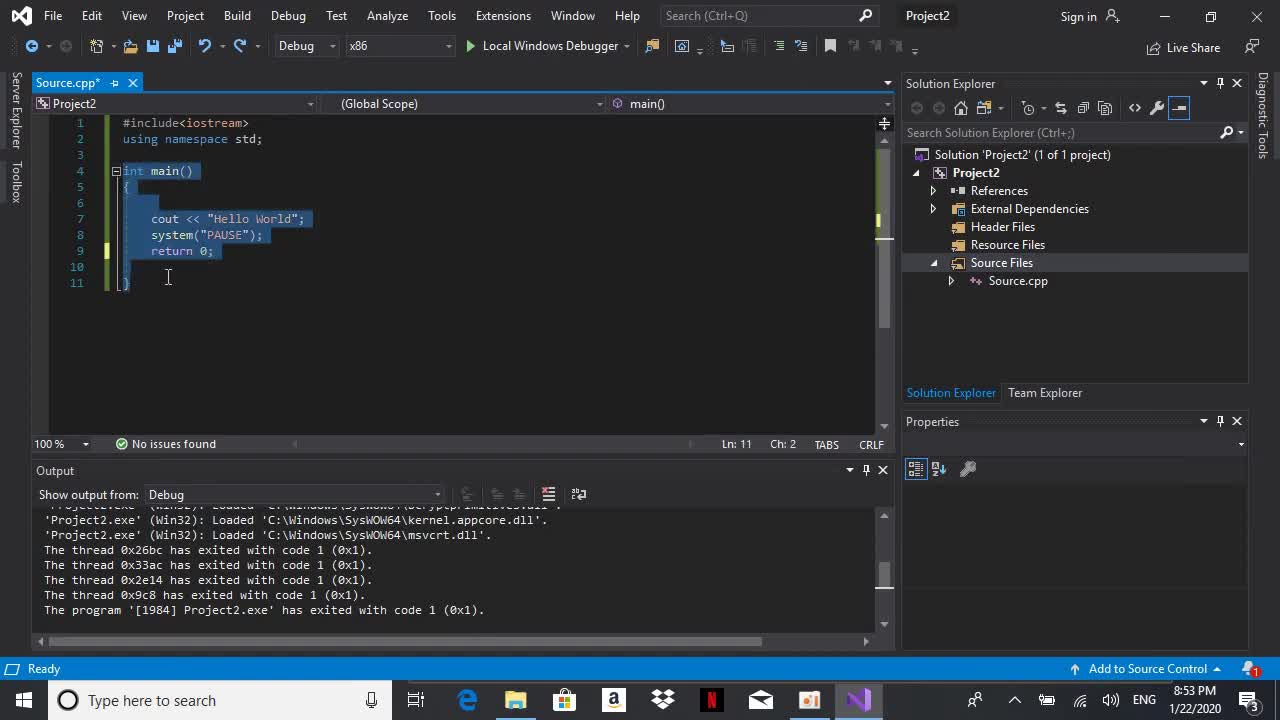
Task: Toggle Preview Selected Items in Solution Explorer
Action: pos(1179,108)
